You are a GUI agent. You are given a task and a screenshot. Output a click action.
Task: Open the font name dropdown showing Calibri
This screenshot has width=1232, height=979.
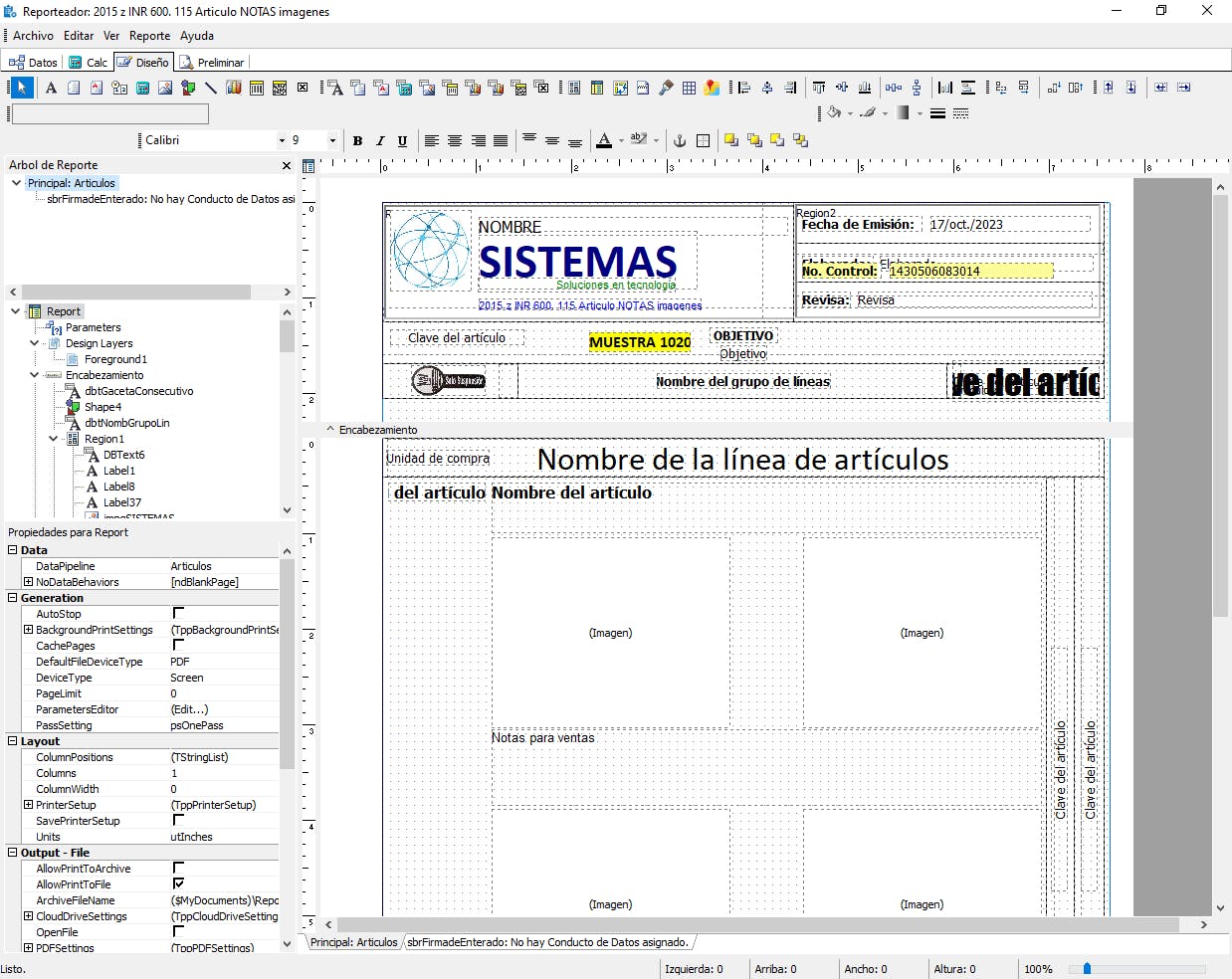(282, 140)
